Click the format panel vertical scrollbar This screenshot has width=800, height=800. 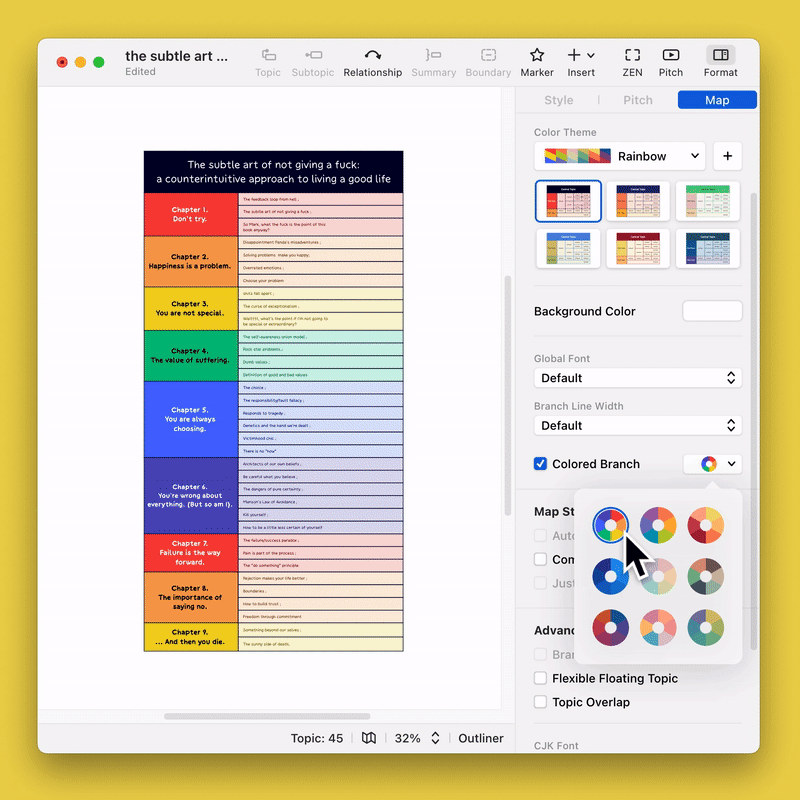point(754,421)
